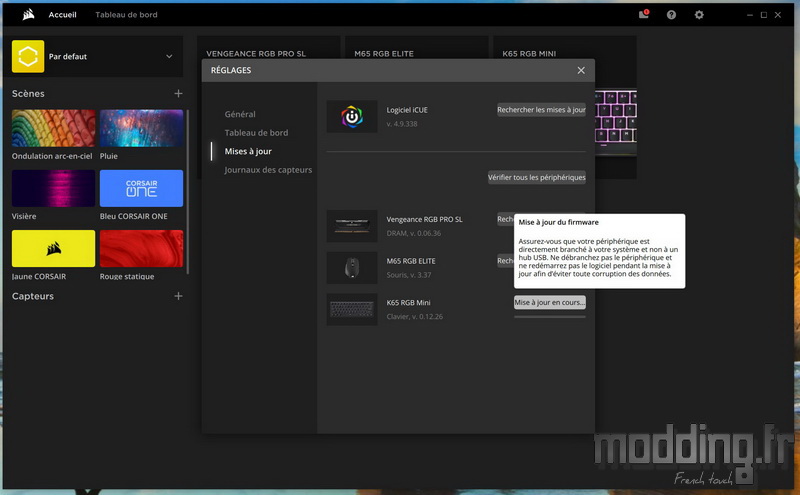Viewport: 800px width, 495px height.
Task: Open Journaux des capteurs settings section
Action: [268, 170]
